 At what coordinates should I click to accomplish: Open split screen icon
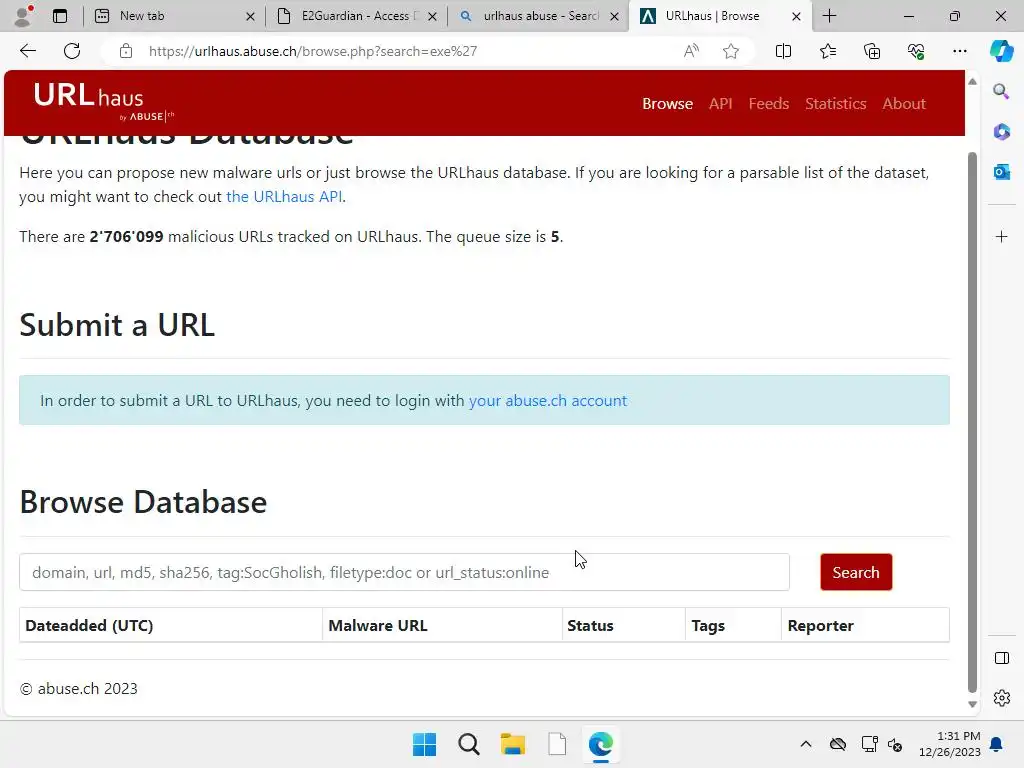point(783,51)
